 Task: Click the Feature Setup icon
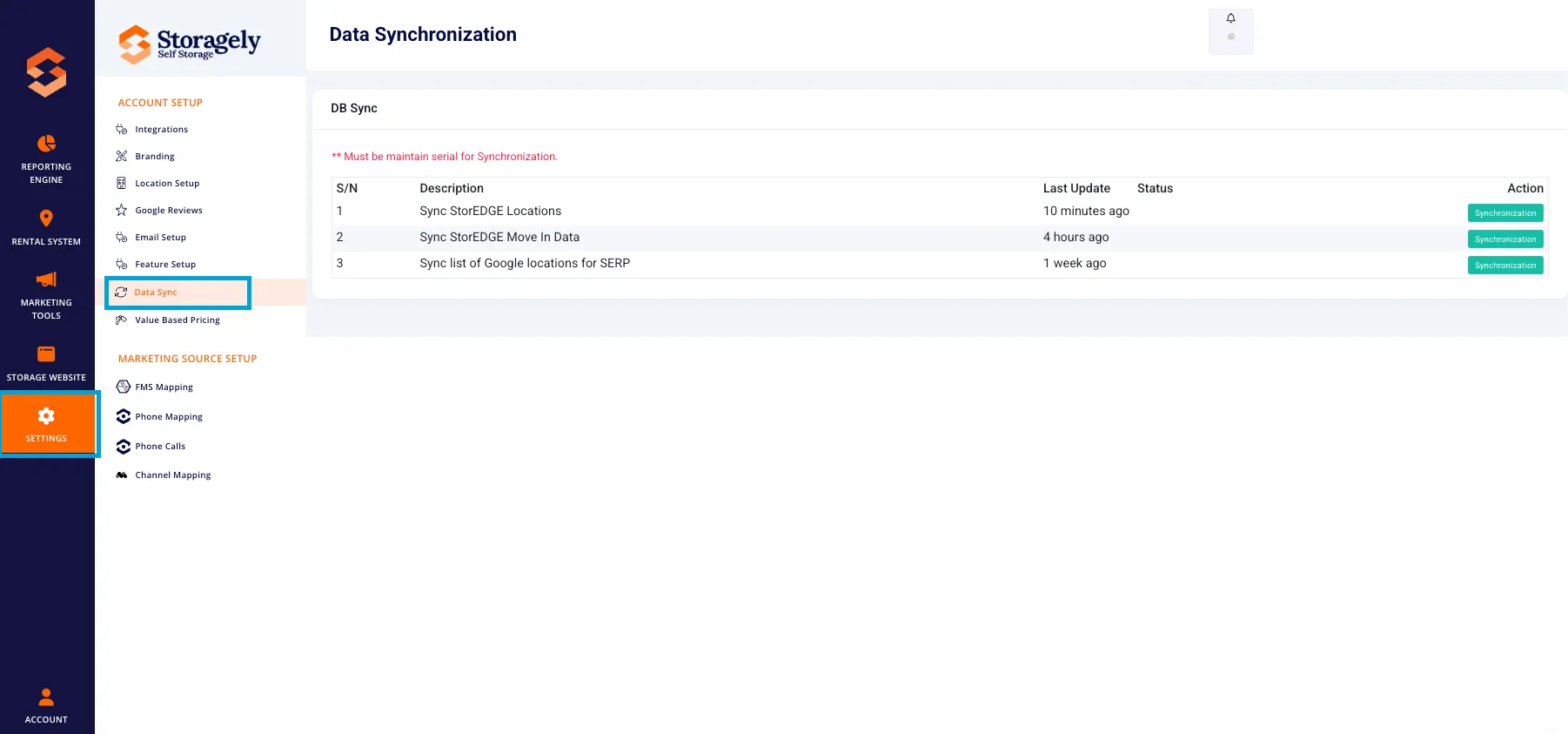click(122, 265)
